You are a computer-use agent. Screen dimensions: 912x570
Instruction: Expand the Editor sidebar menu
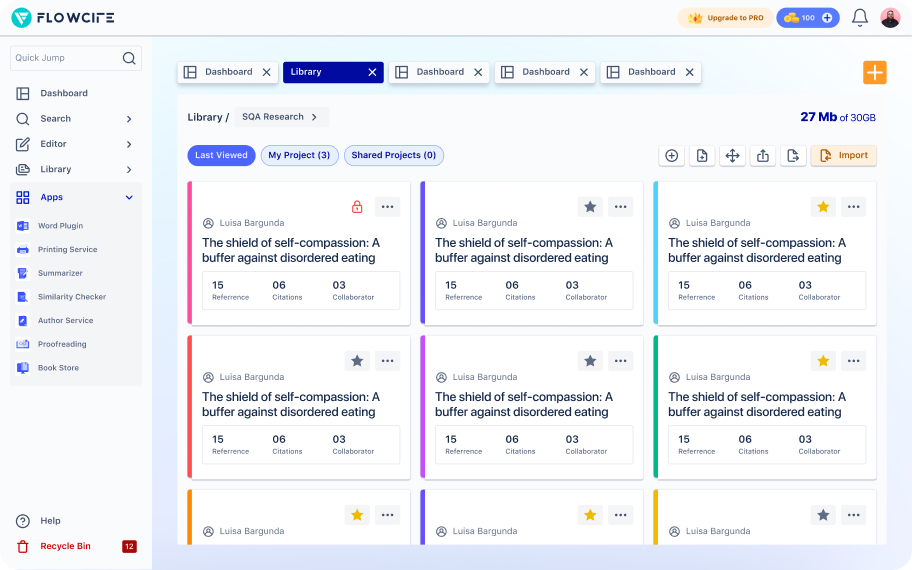[129, 144]
